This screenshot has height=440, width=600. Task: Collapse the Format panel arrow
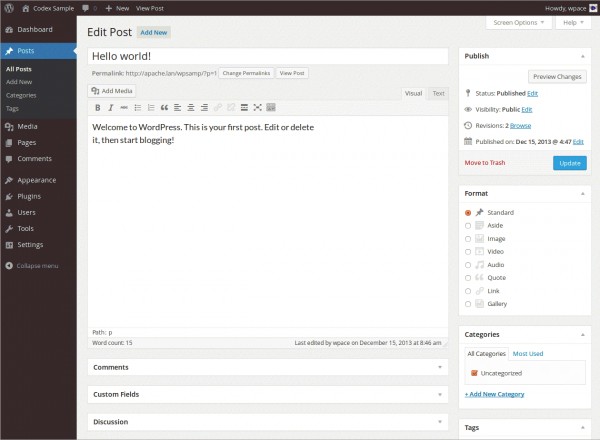pos(582,194)
